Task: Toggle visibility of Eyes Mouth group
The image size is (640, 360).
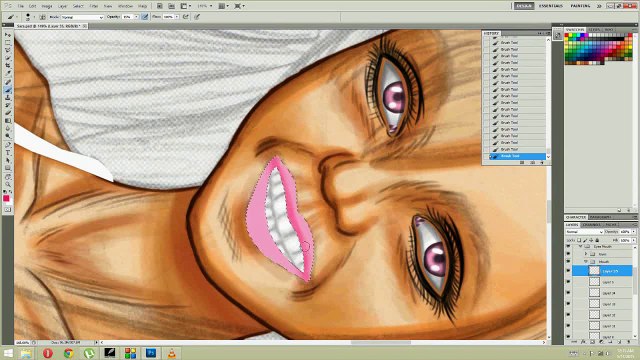Action: [x=568, y=247]
